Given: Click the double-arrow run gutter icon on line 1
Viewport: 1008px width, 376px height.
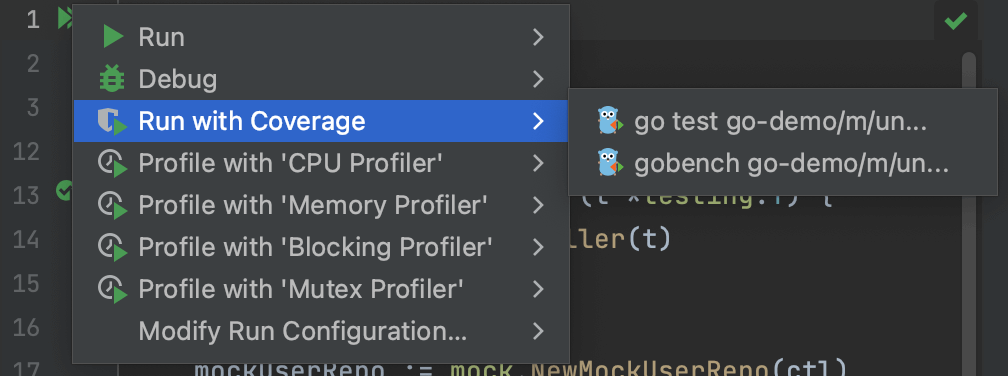Looking at the screenshot, I should (66, 18).
